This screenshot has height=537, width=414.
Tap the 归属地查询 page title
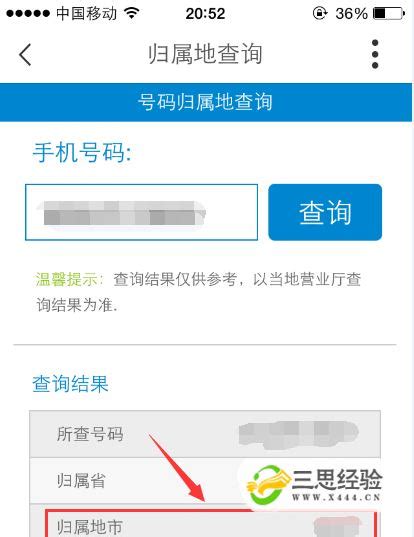click(x=205, y=54)
